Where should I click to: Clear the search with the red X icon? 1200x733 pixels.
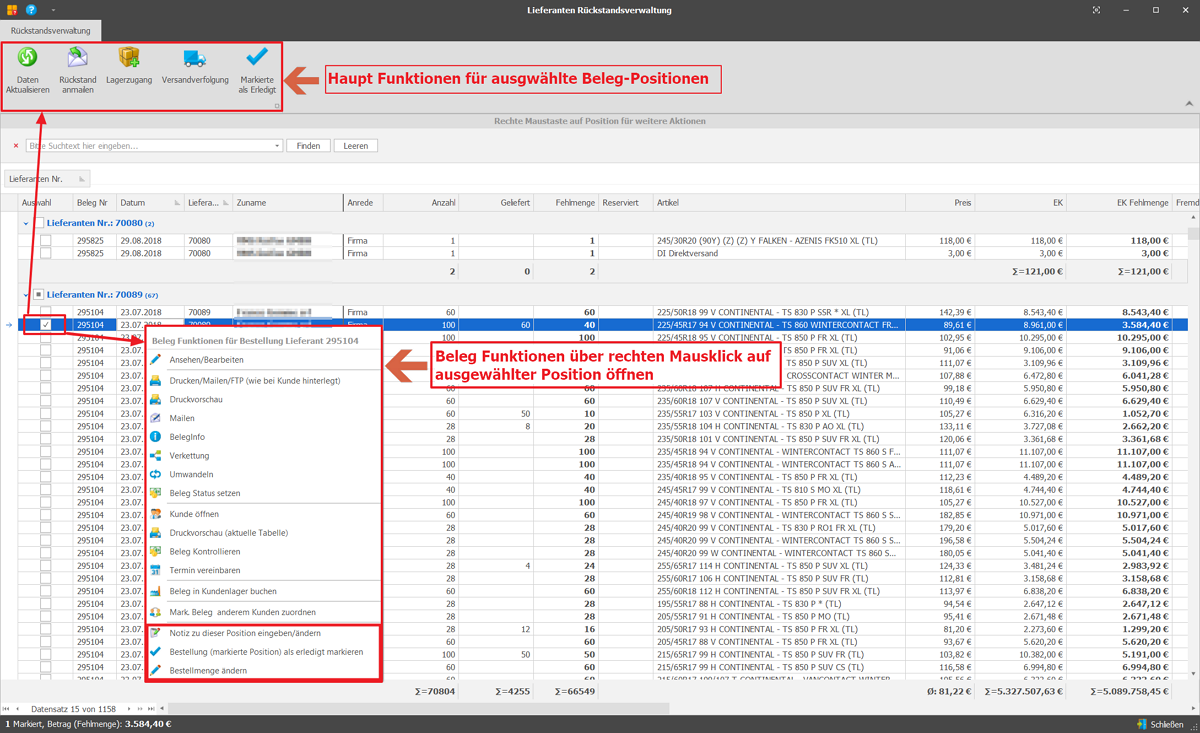(16, 146)
